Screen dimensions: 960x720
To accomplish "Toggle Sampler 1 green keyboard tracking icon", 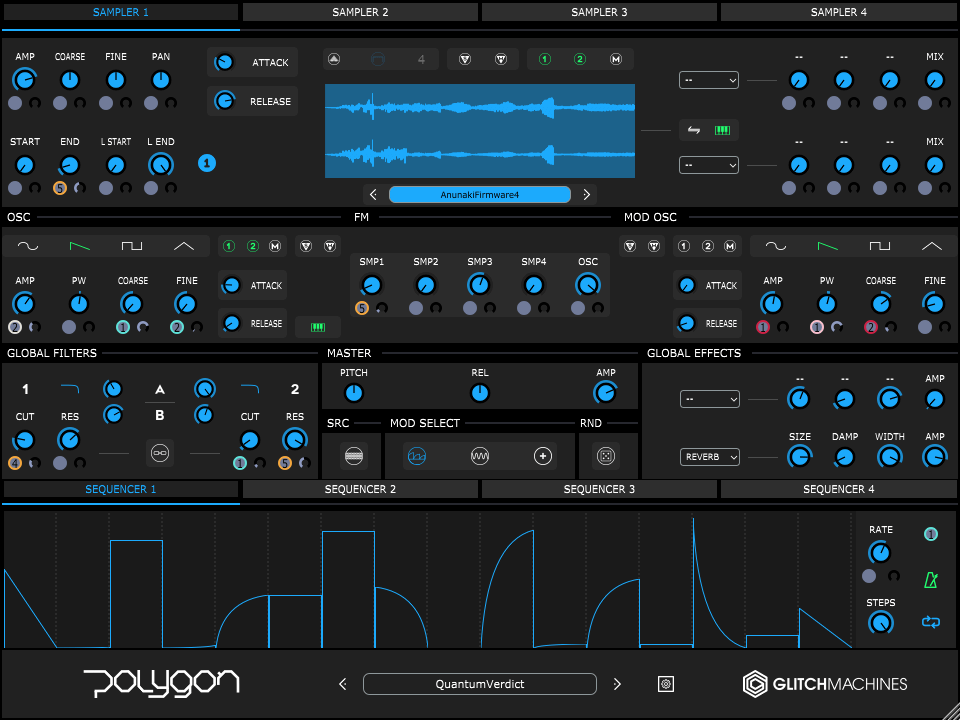I will click(x=722, y=130).
